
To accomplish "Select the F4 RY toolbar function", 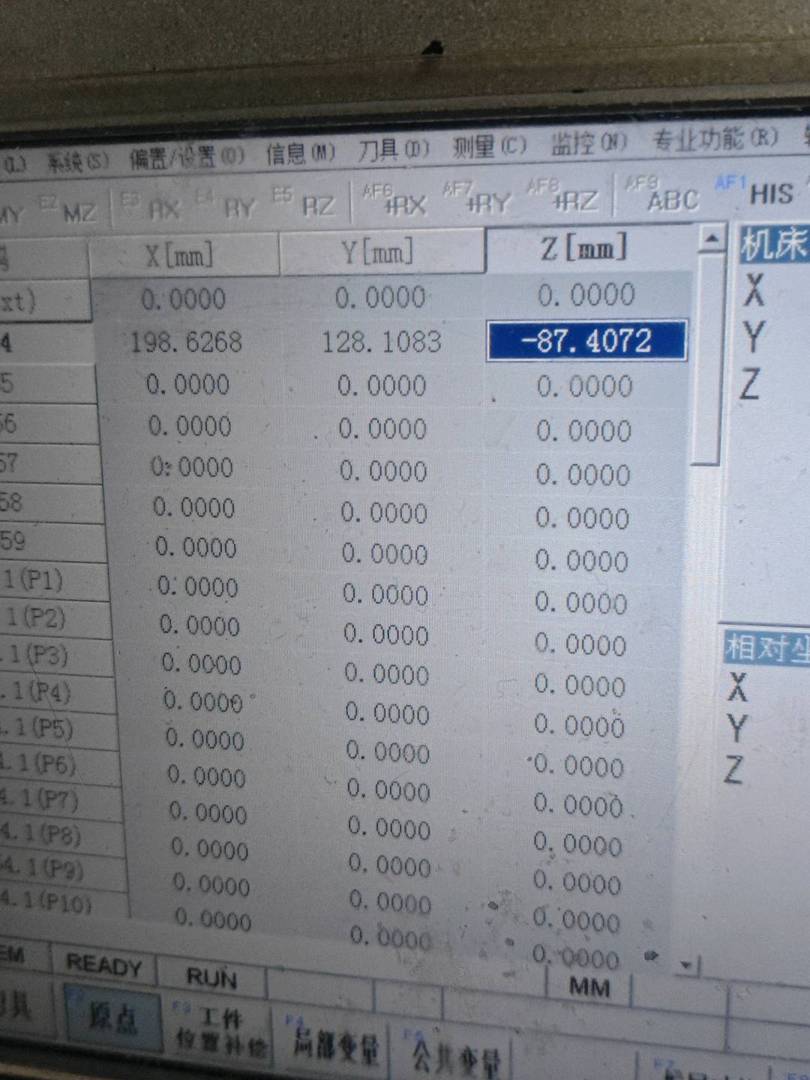I will pyautogui.click(x=227, y=206).
